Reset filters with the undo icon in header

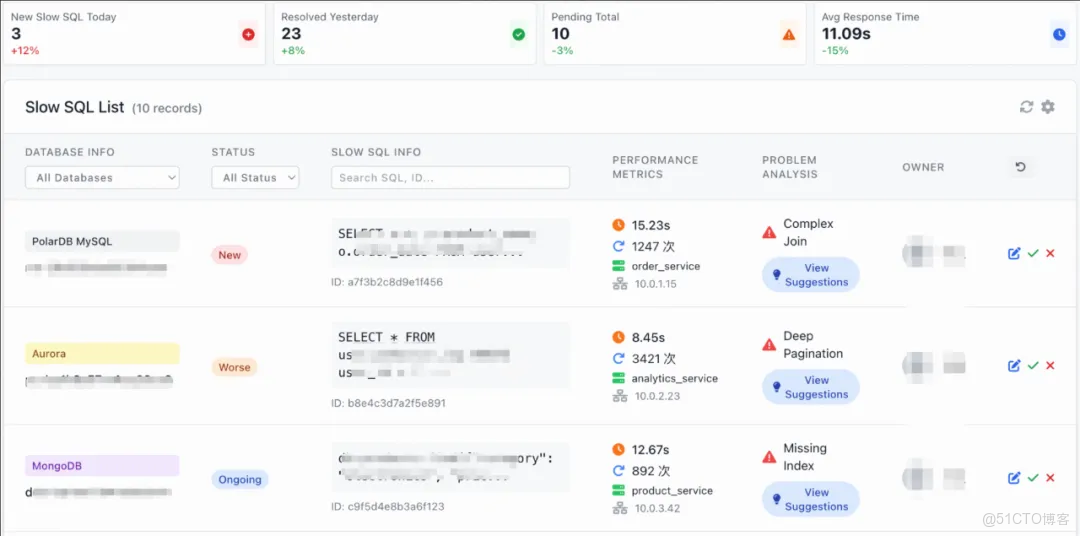(x=1021, y=167)
